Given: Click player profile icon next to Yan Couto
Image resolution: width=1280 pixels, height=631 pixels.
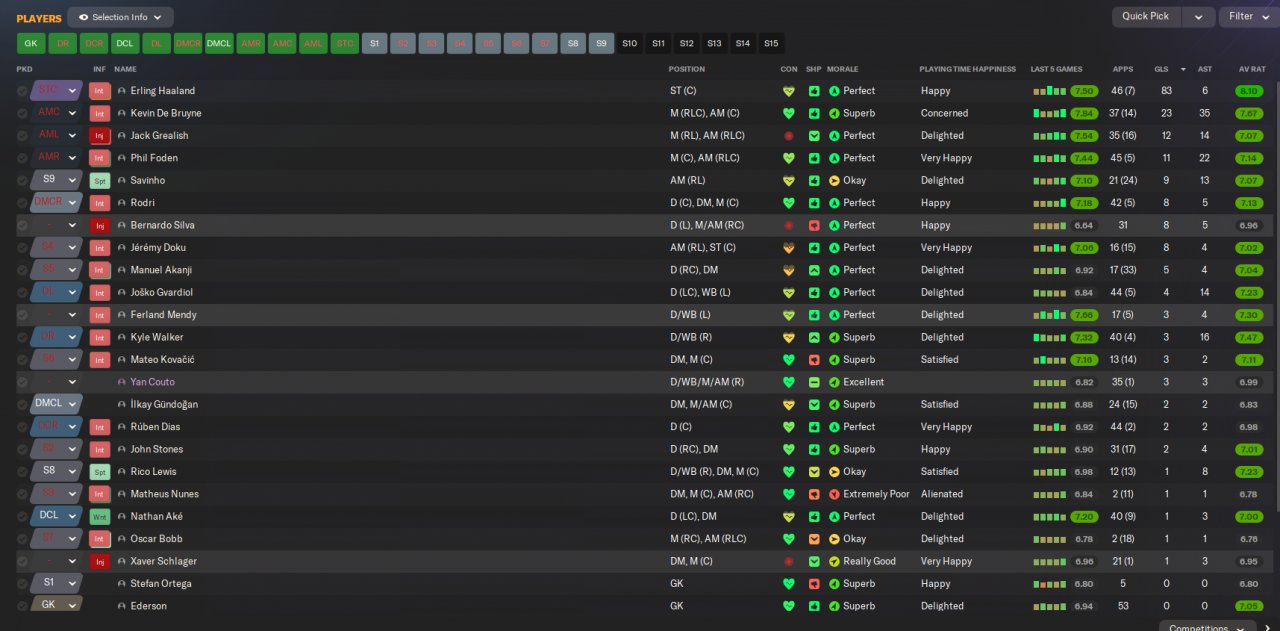Looking at the screenshot, I should (x=122, y=382).
